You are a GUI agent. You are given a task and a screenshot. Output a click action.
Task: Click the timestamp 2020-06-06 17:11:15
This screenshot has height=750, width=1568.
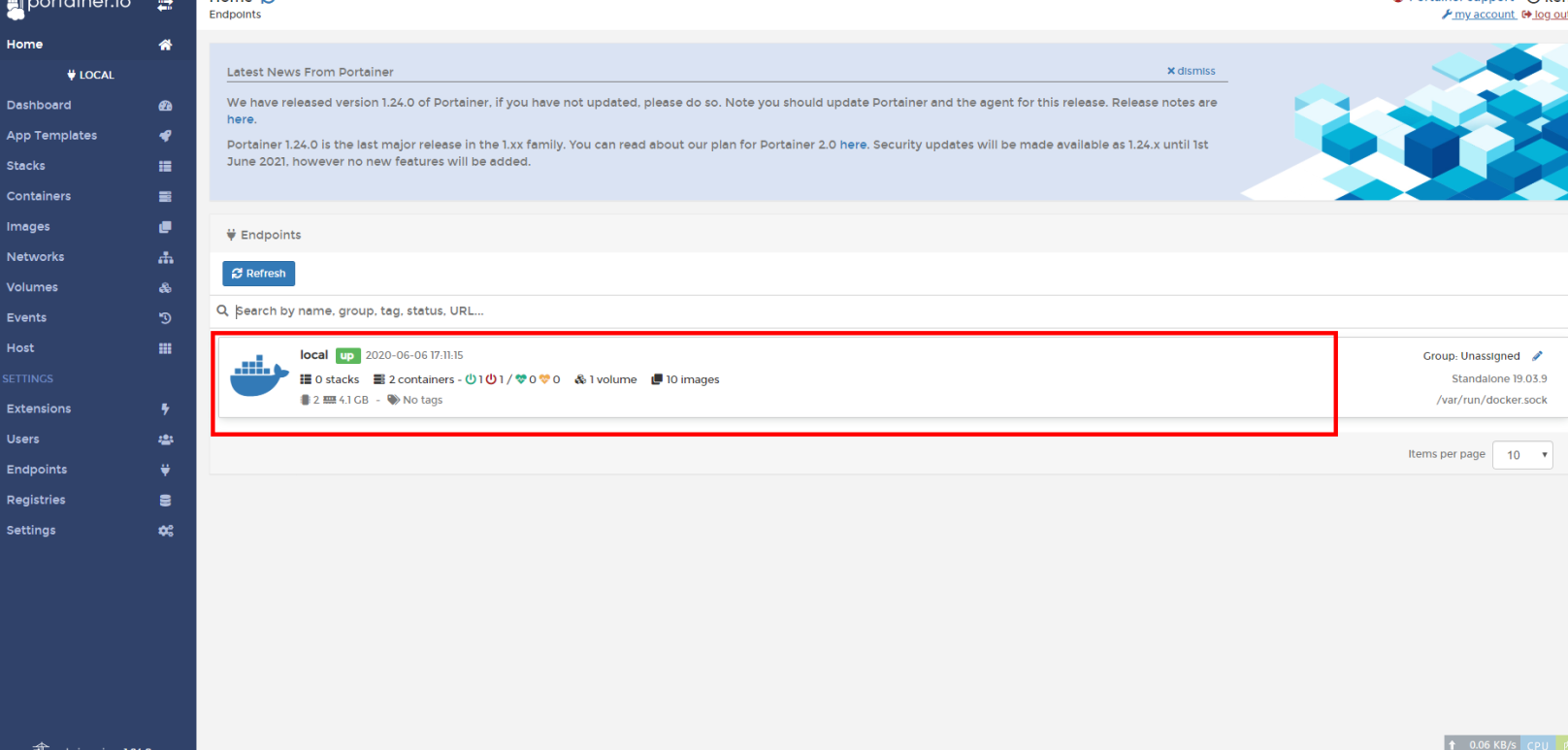tap(414, 355)
